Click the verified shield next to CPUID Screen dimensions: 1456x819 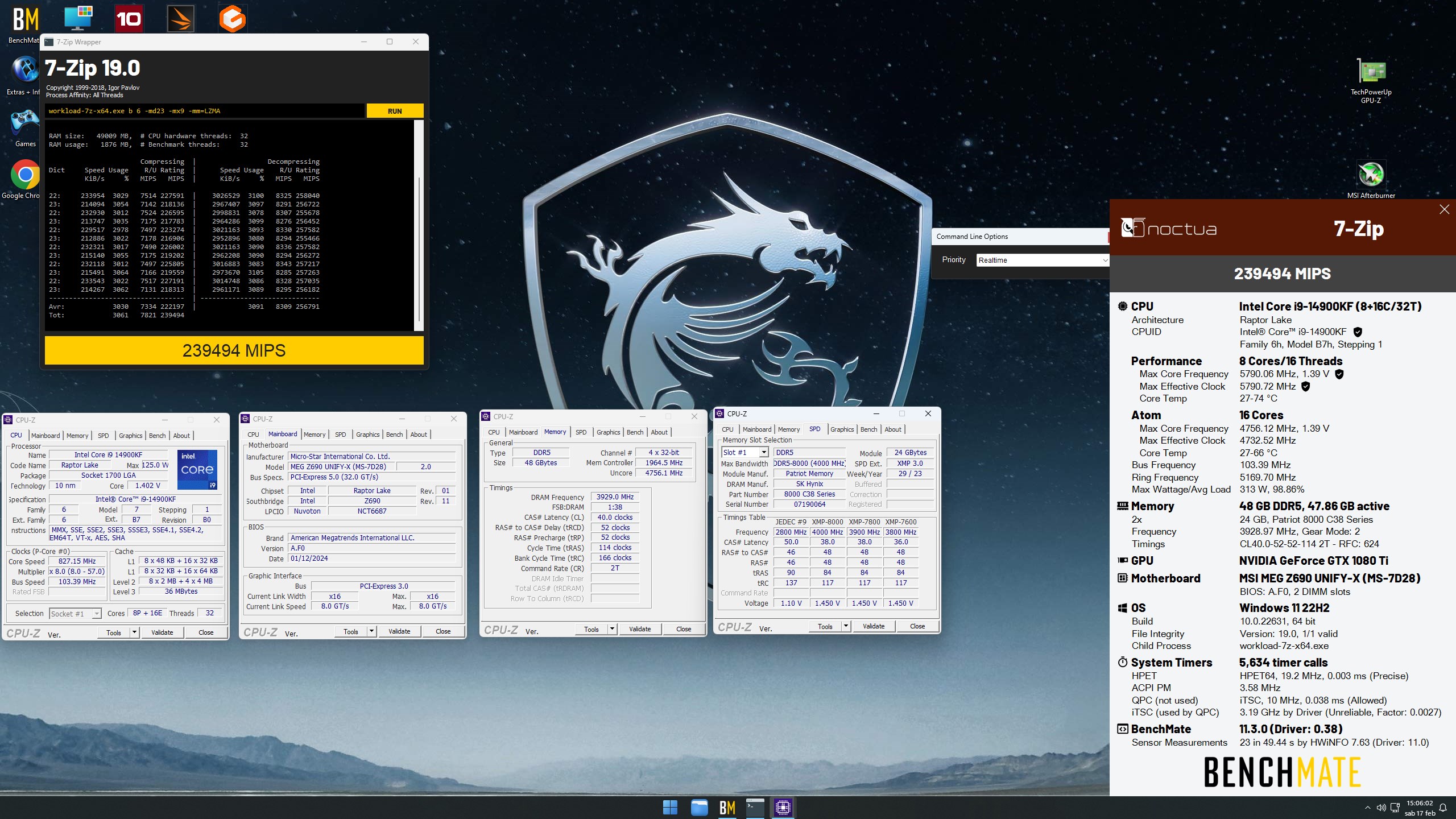click(x=1358, y=332)
